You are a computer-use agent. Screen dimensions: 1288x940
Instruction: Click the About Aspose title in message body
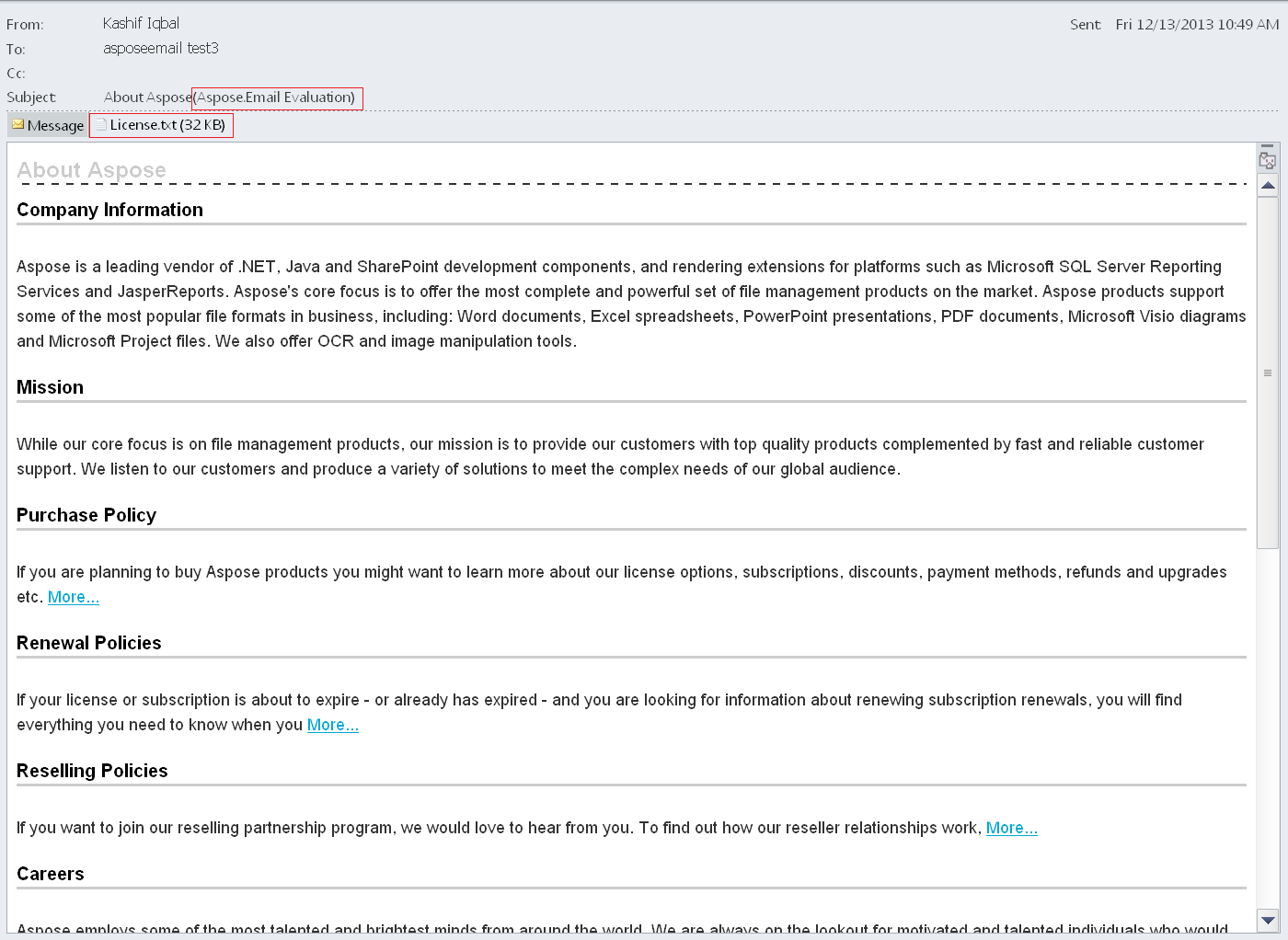tap(91, 170)
